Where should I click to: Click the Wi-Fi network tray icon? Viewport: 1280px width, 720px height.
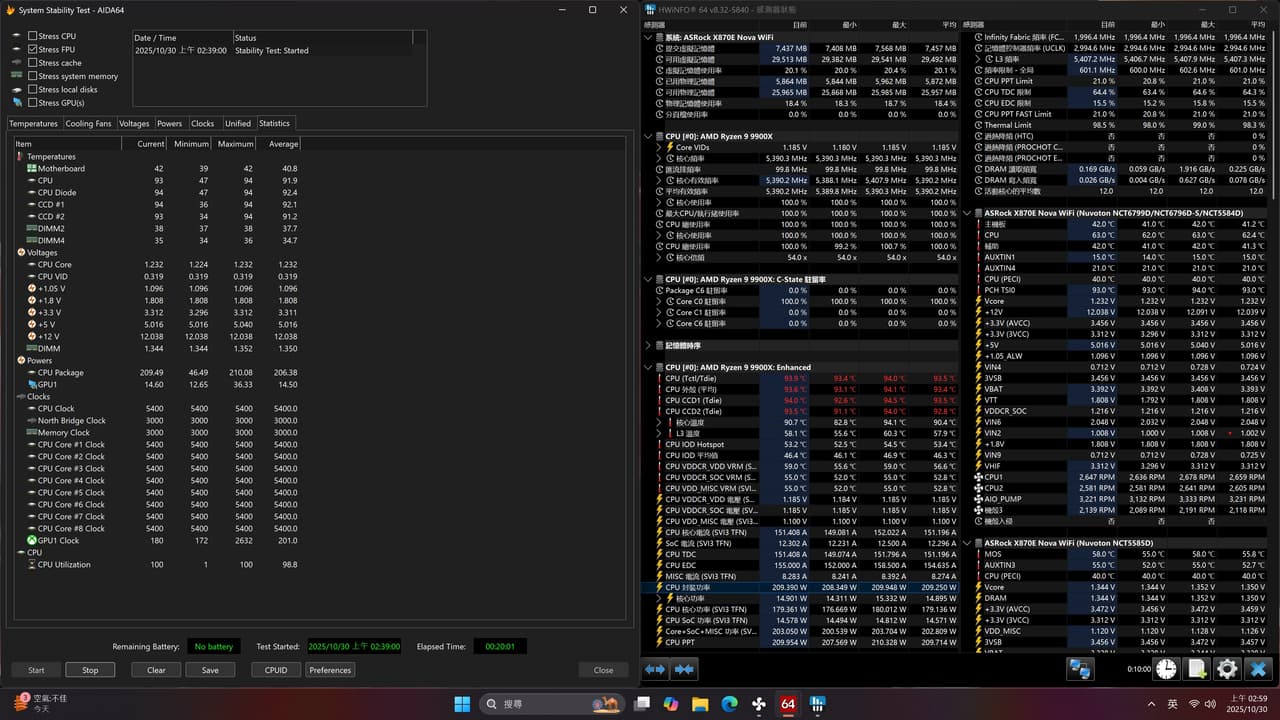coord(1194,704)
